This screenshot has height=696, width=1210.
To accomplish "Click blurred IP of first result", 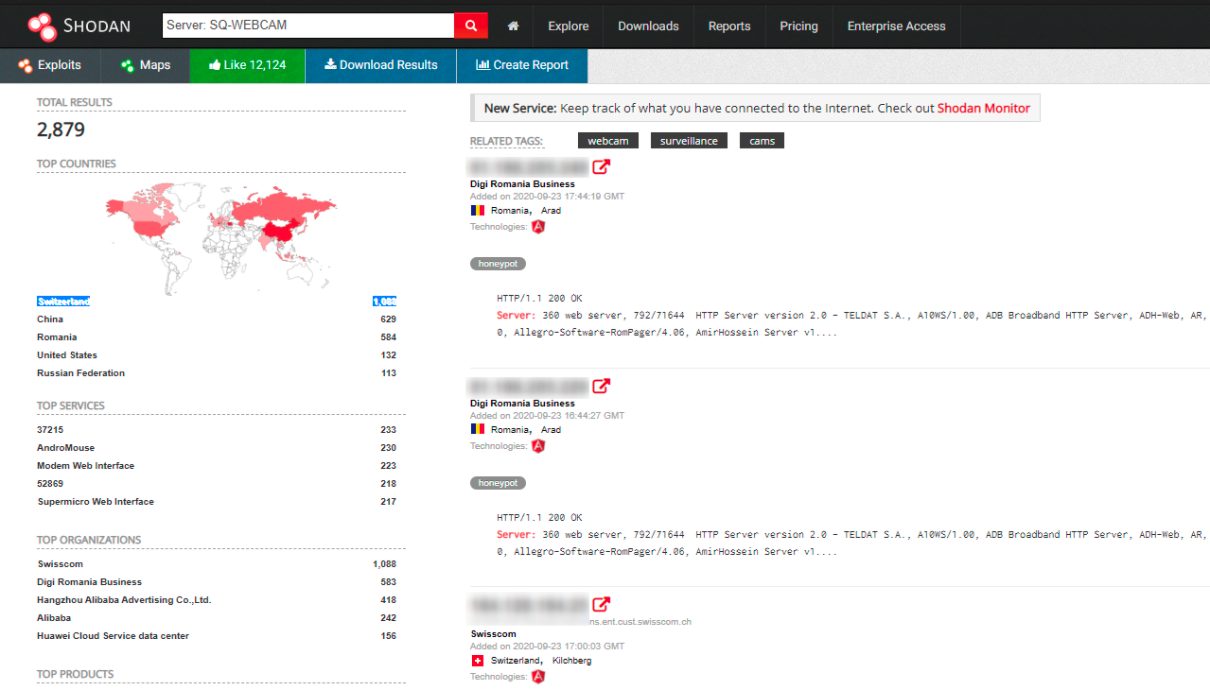I will [x=529, y=167].
